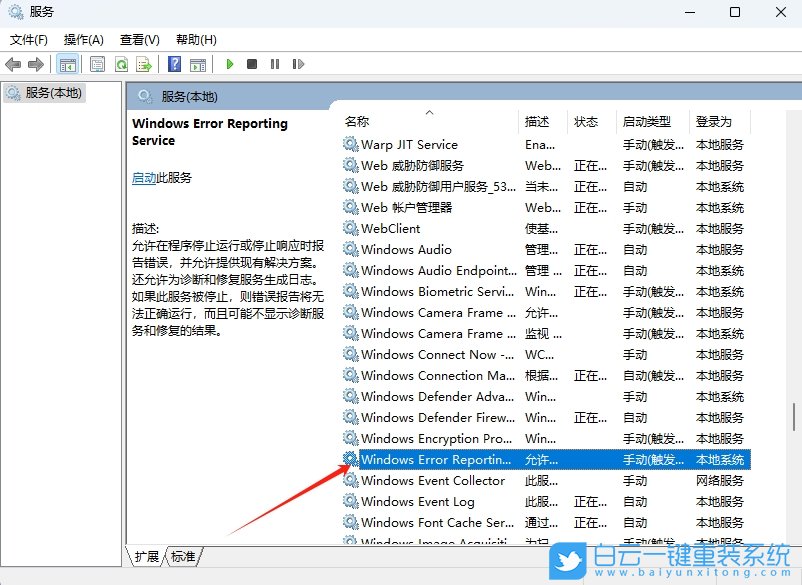Open help using the question mark icon
Screen dimensions: 802x585
(174, 63)
